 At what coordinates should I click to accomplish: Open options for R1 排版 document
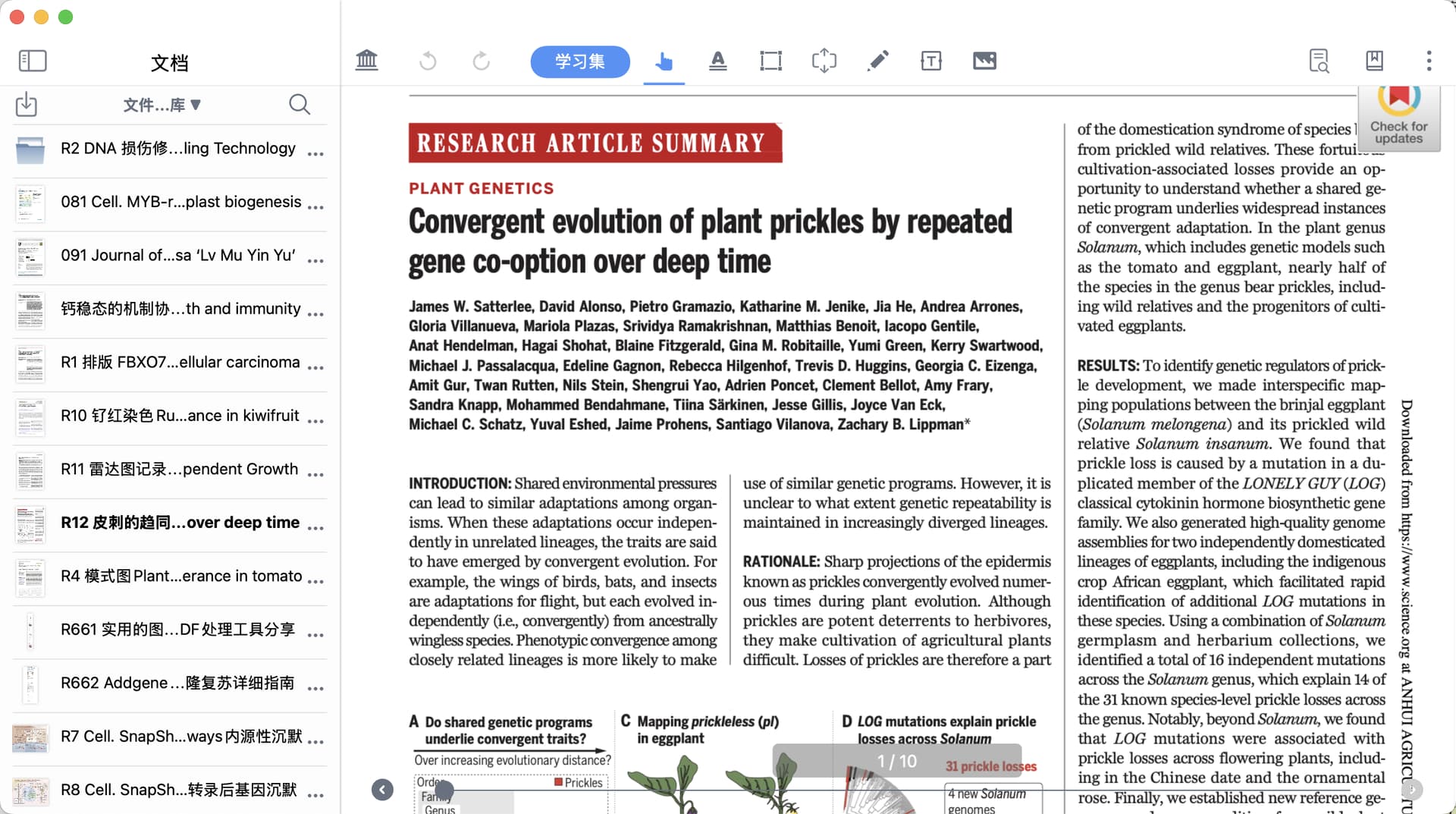click(315, 367)
